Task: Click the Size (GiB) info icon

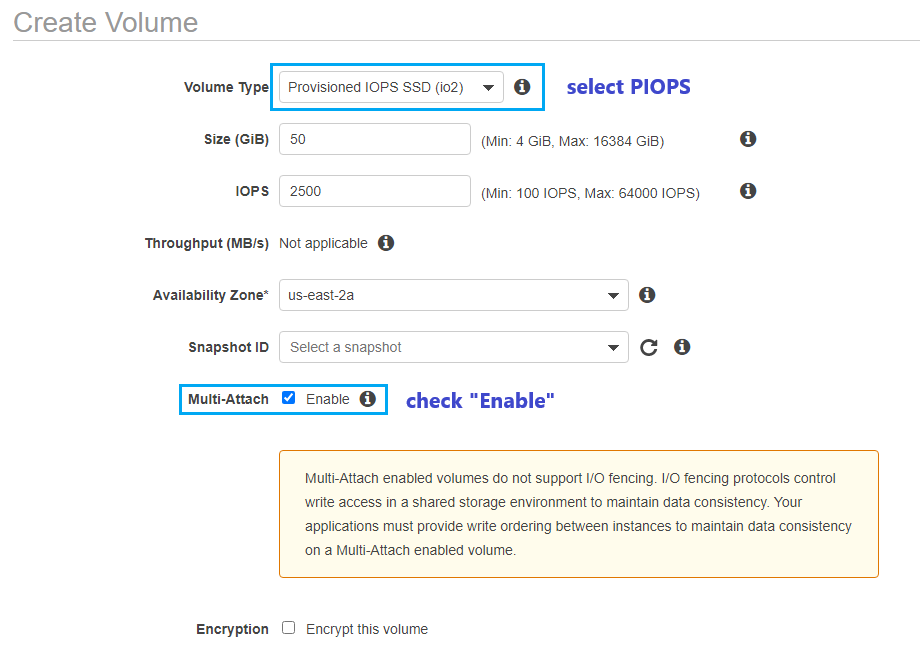Action: (x=748, y=139)
